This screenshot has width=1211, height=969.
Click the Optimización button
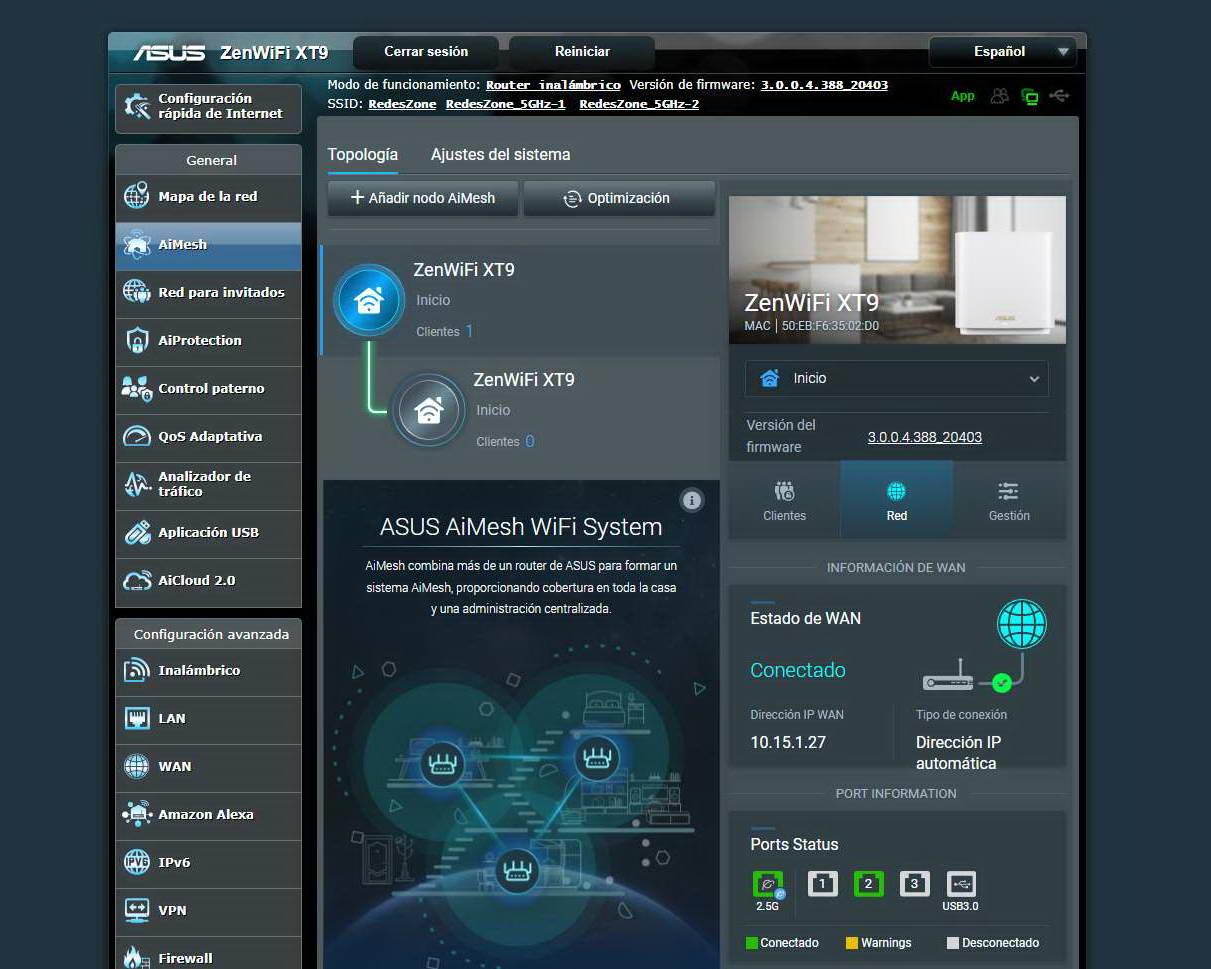pyautogui.click(x=618, y=198)
